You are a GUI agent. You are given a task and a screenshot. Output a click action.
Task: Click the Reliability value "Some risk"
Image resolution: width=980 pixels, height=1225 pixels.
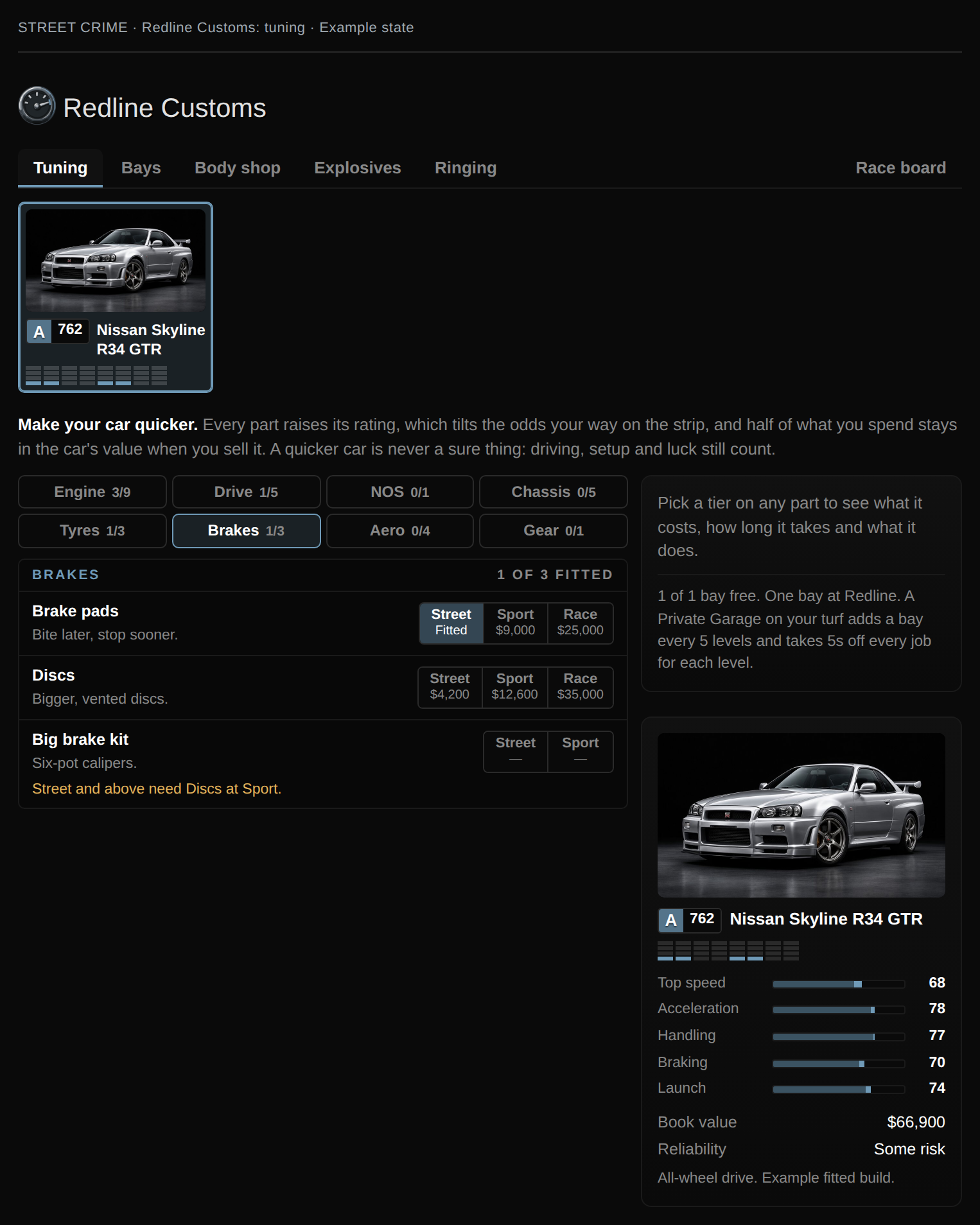point(909,1149)
